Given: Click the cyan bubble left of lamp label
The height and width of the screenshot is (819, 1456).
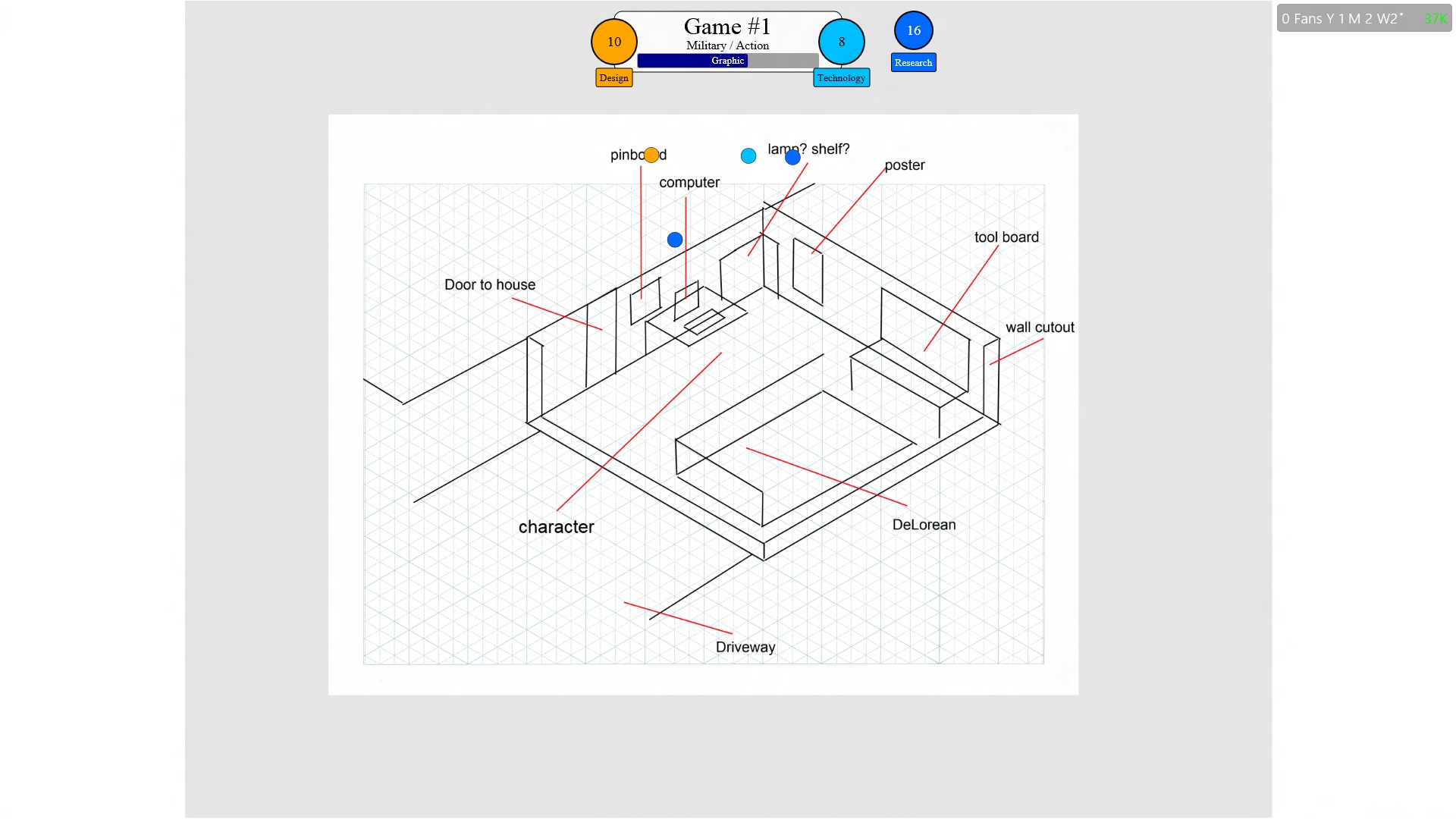Looking at the screenshot, I should click(x=748, y=156).
